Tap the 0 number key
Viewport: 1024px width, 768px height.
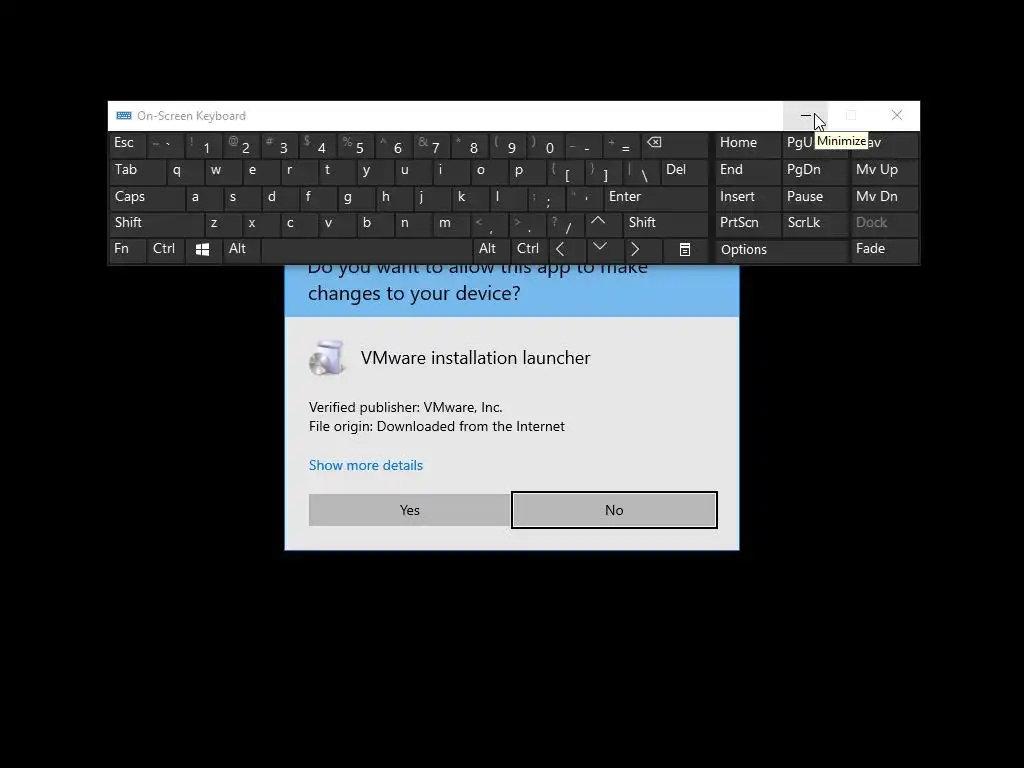click(x=545, y=145)
